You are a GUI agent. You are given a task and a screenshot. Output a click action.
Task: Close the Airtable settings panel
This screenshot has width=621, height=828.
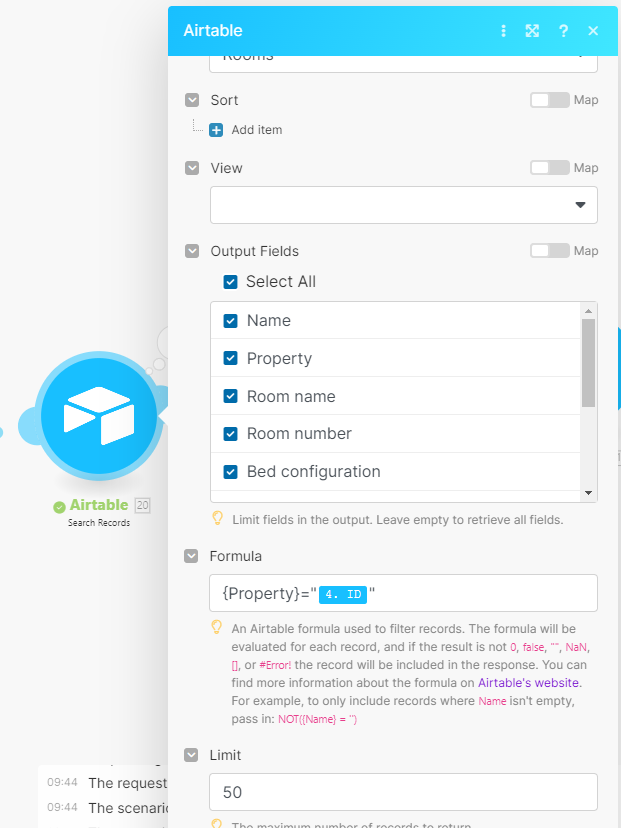tap(593, 31)
